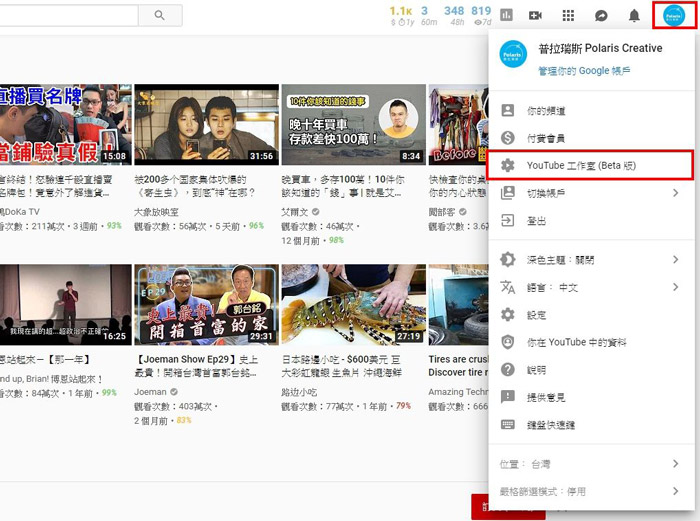
Task: Select 付費會員 menu item
Action: click(546, 138)
